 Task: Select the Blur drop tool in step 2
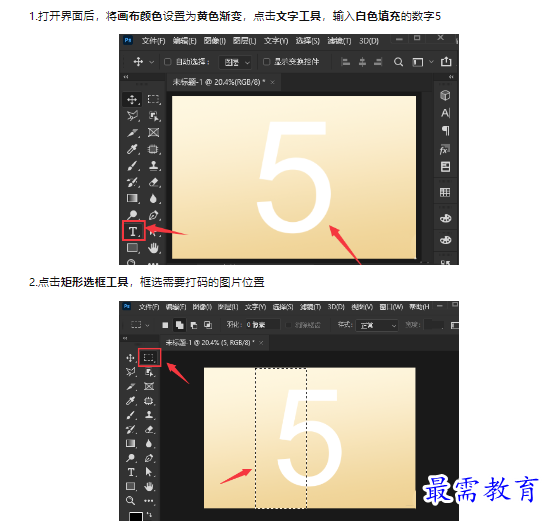click(149, 444)
